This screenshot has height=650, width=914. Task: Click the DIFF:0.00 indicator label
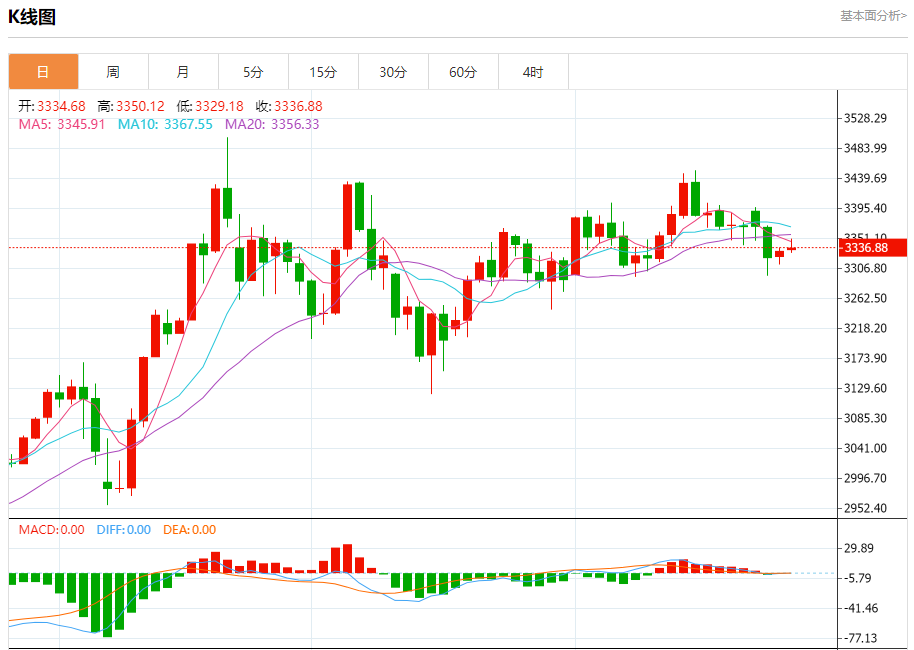(x=124, y=530)
